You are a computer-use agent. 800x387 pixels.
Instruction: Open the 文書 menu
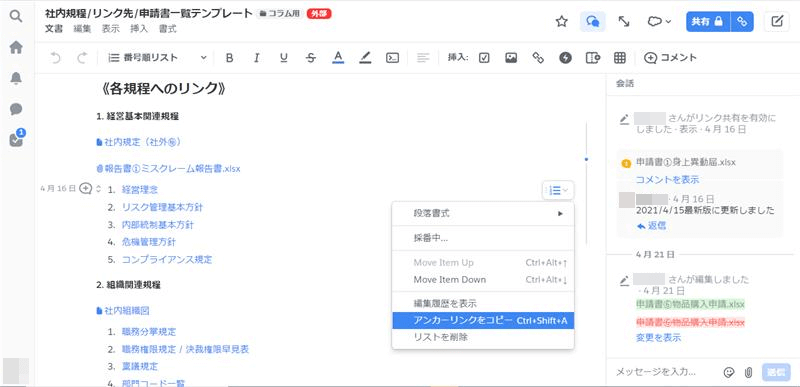tap(54, 29)
